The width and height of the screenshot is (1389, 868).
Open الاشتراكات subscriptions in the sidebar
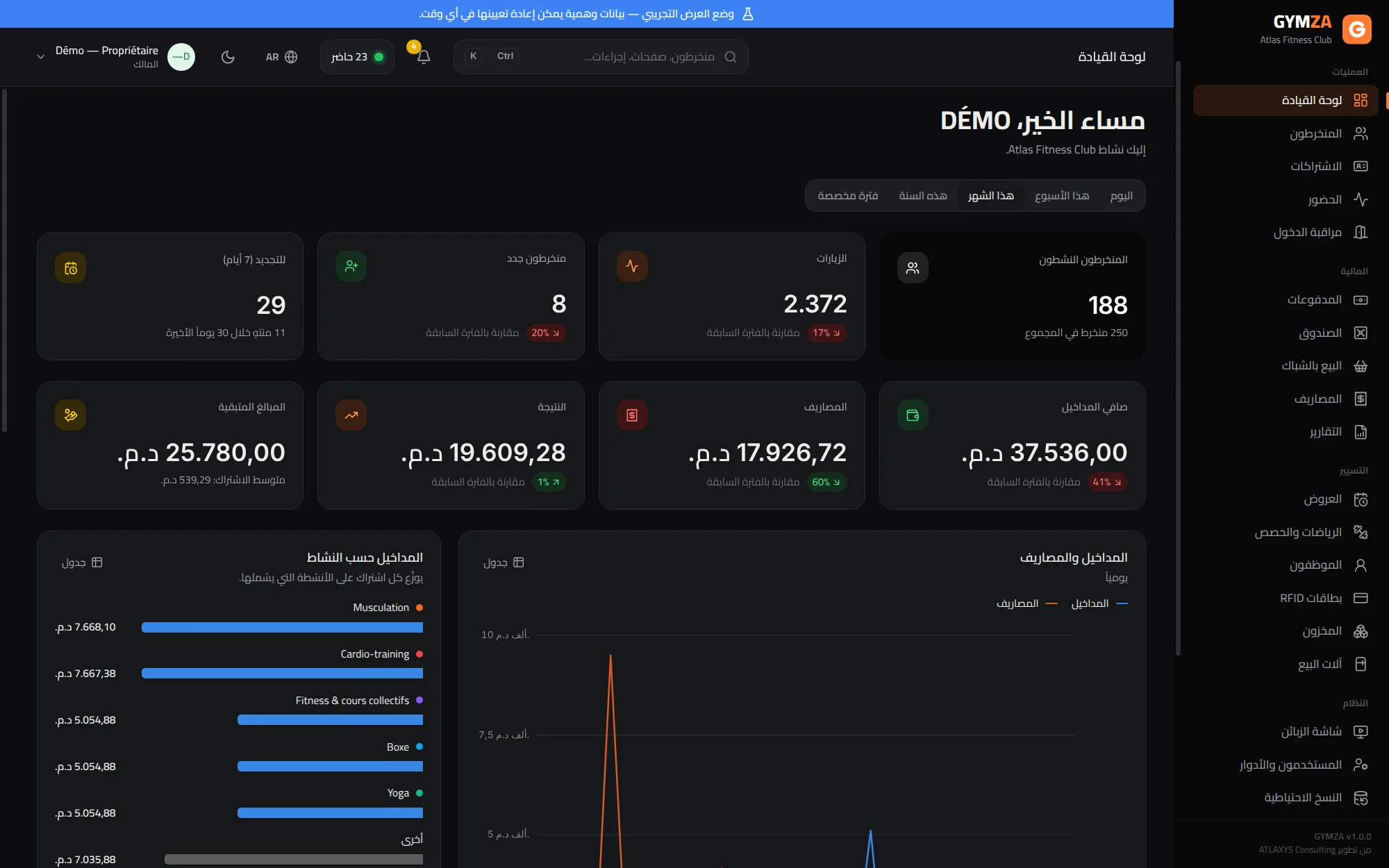[x=1286, y=166]
